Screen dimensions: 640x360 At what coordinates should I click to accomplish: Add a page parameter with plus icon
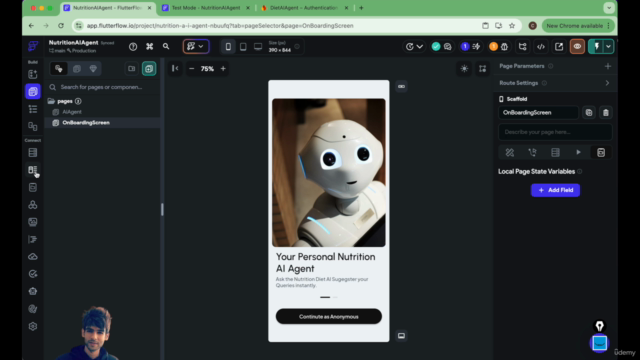point(608,66)
